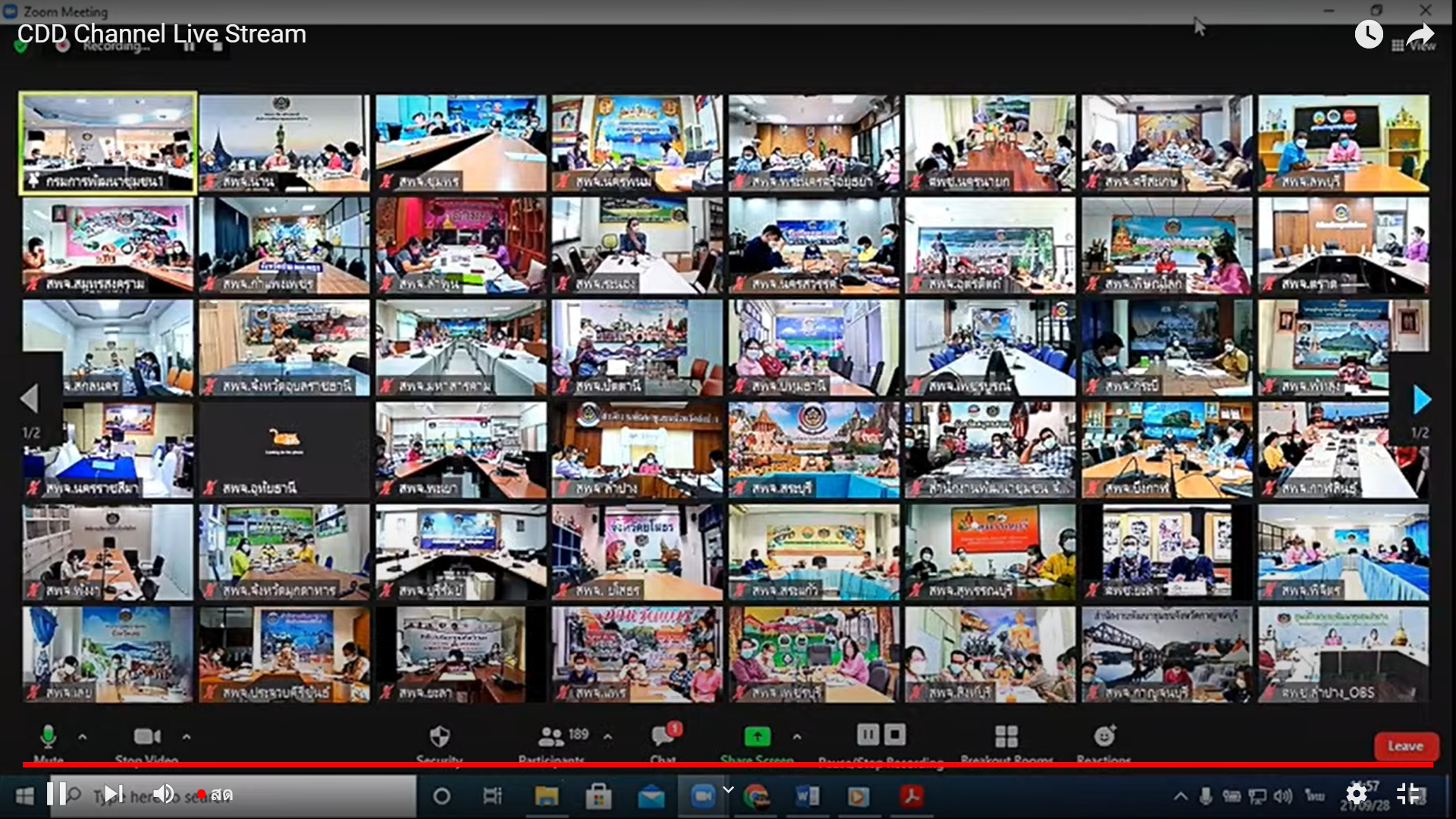This screenshot has width=1456, height=819.
Task: Open the Reactions smiley menu
Action: pos(1105,736)
